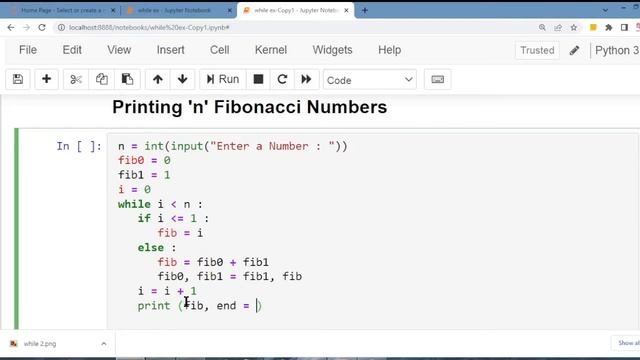Open the tab search chevron

point(605,10)
